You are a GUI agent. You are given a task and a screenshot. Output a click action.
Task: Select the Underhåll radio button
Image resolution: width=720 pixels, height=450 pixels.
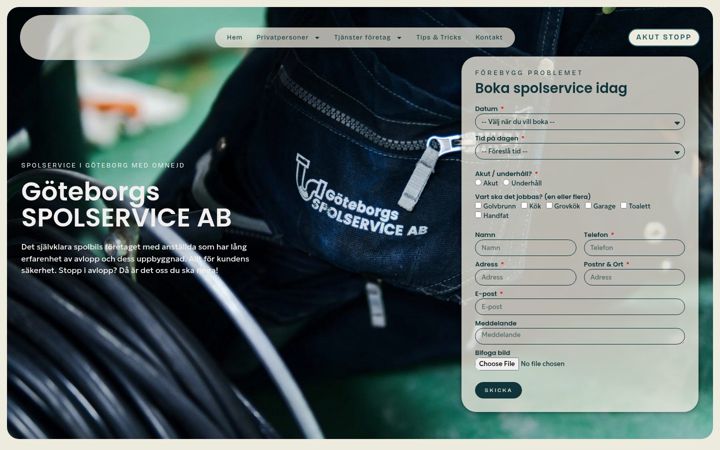click(x=506, y=182)
